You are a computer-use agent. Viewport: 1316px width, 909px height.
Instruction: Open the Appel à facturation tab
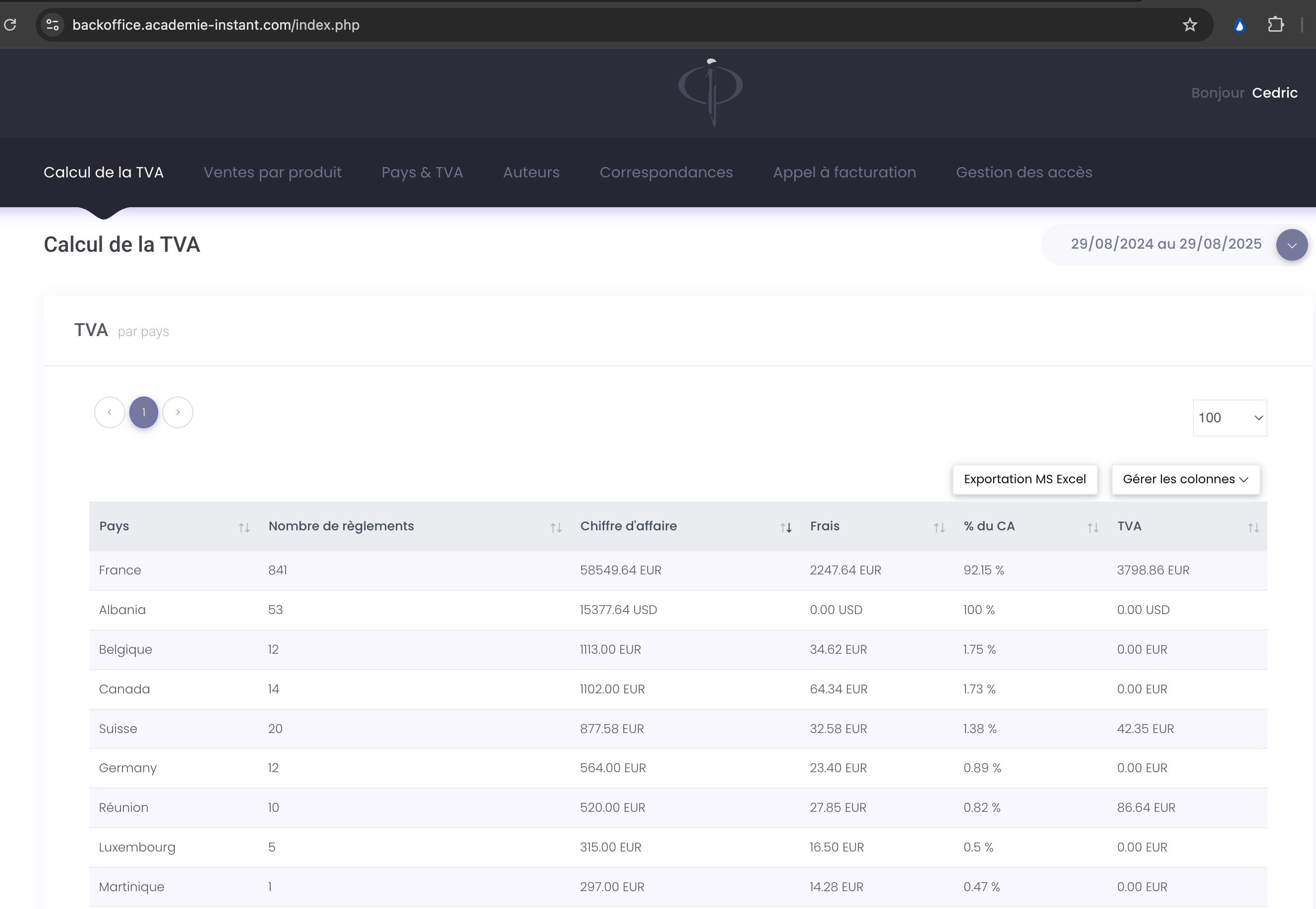[844, 172]
